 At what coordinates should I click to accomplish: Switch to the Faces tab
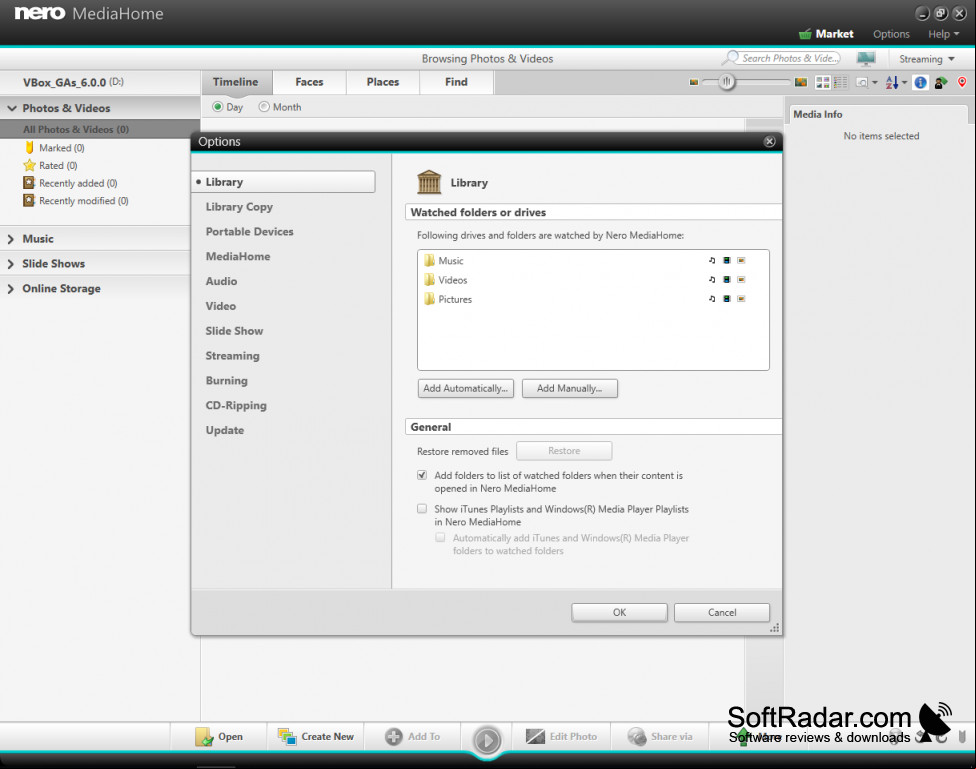tap(309, 82)
